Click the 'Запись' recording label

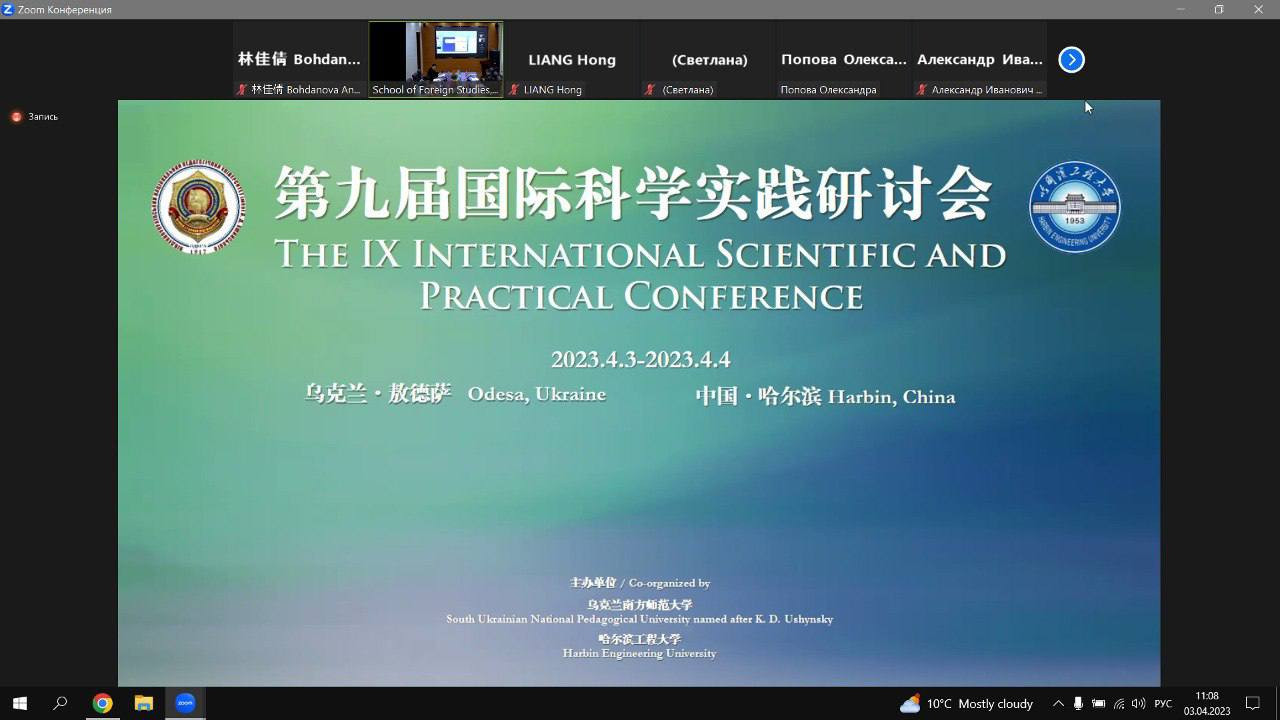[x=43, y=117]
